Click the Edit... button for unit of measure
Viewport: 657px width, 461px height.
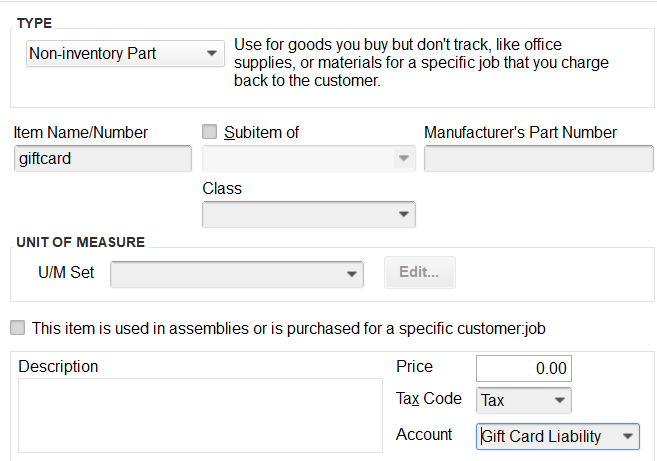point(419,272)
